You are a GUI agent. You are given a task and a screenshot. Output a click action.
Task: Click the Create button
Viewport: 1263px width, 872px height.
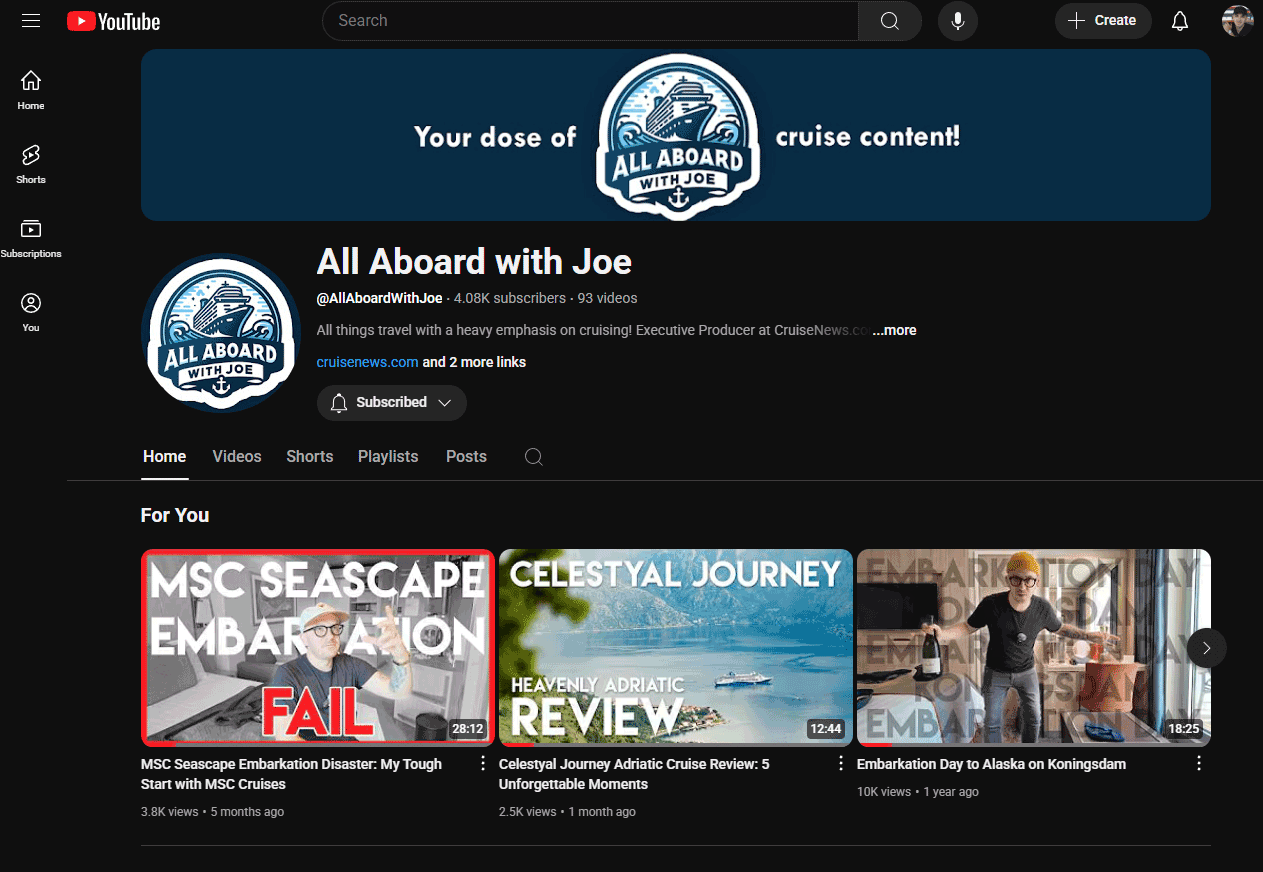coord(1103,20)
